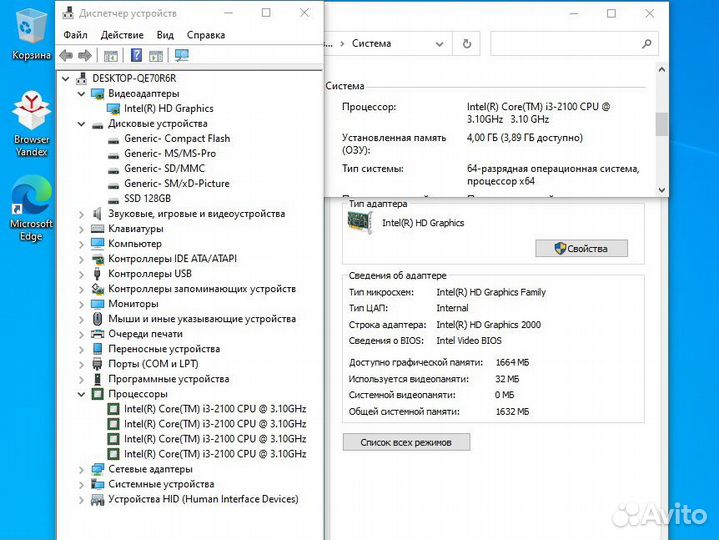Click the Сетевые адаптеры network icon
The height and width of the screenshot is (540, 719).
point(97,469)
